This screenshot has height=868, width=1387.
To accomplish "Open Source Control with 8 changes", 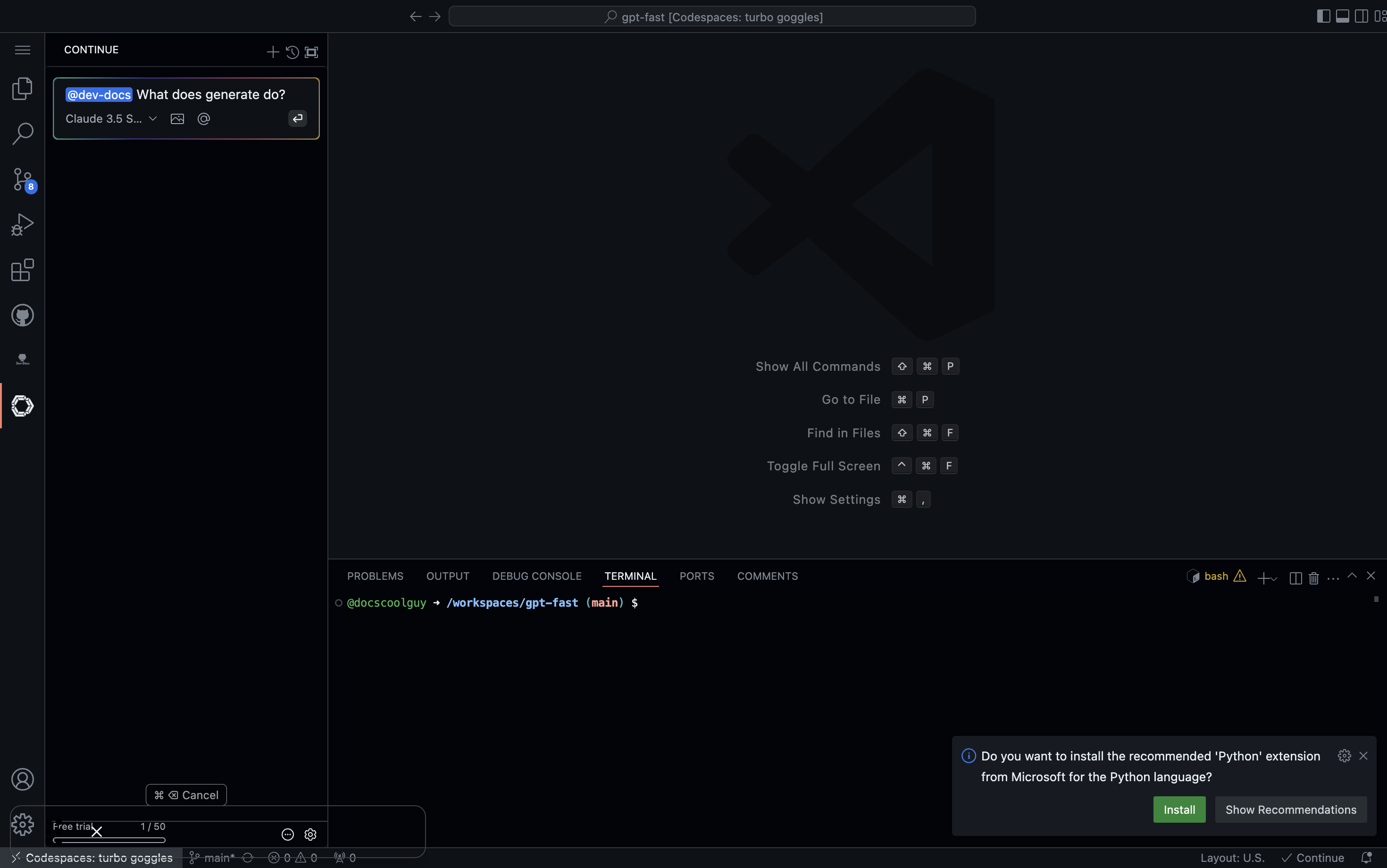I will [22, 179].
